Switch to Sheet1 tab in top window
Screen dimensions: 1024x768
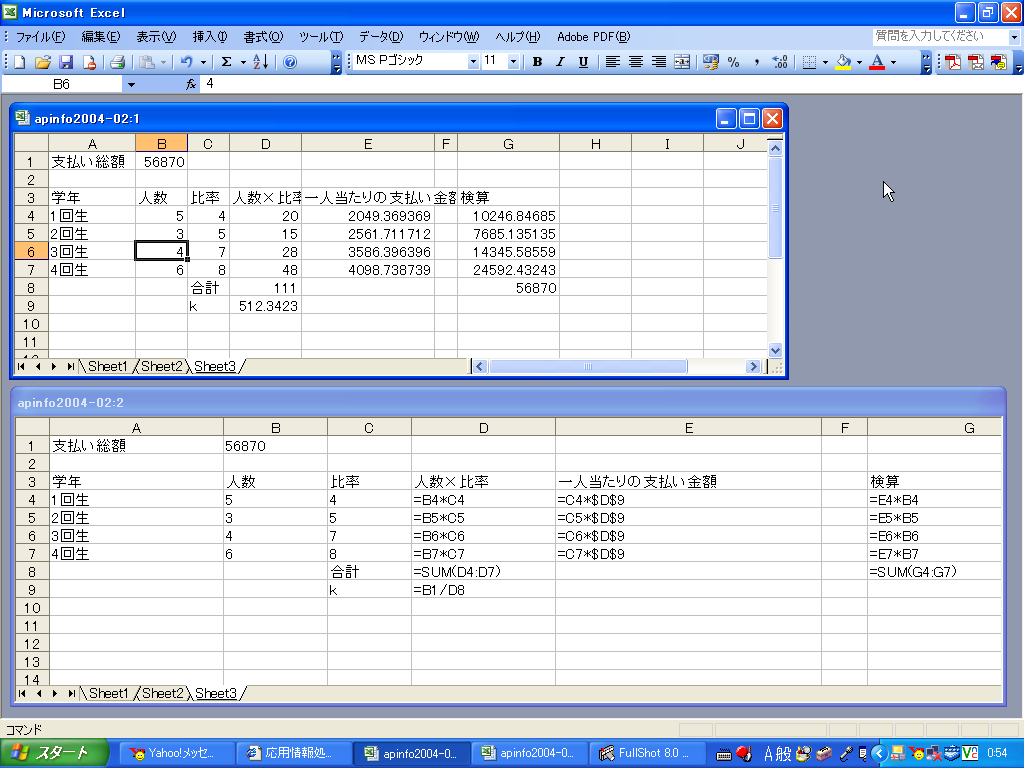108,367
